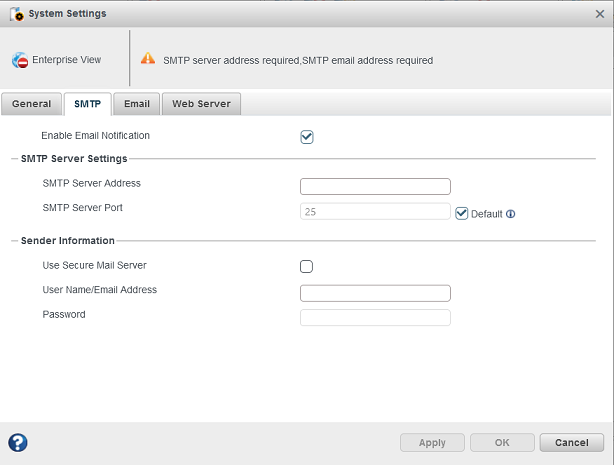
Task: Select the SMTP tab
Action: [x=87, y=104]
